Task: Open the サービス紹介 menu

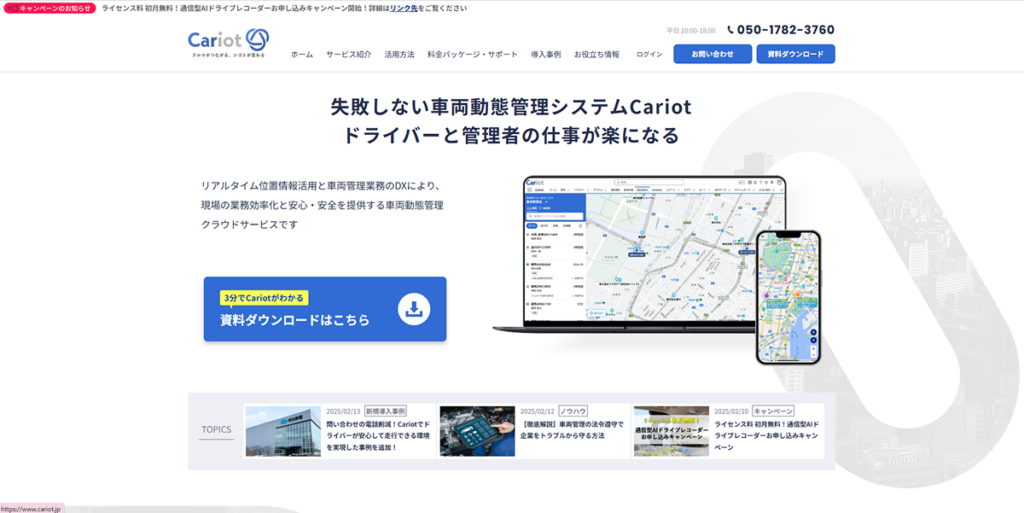Action: pyautogui.click(x=348, y=54)
